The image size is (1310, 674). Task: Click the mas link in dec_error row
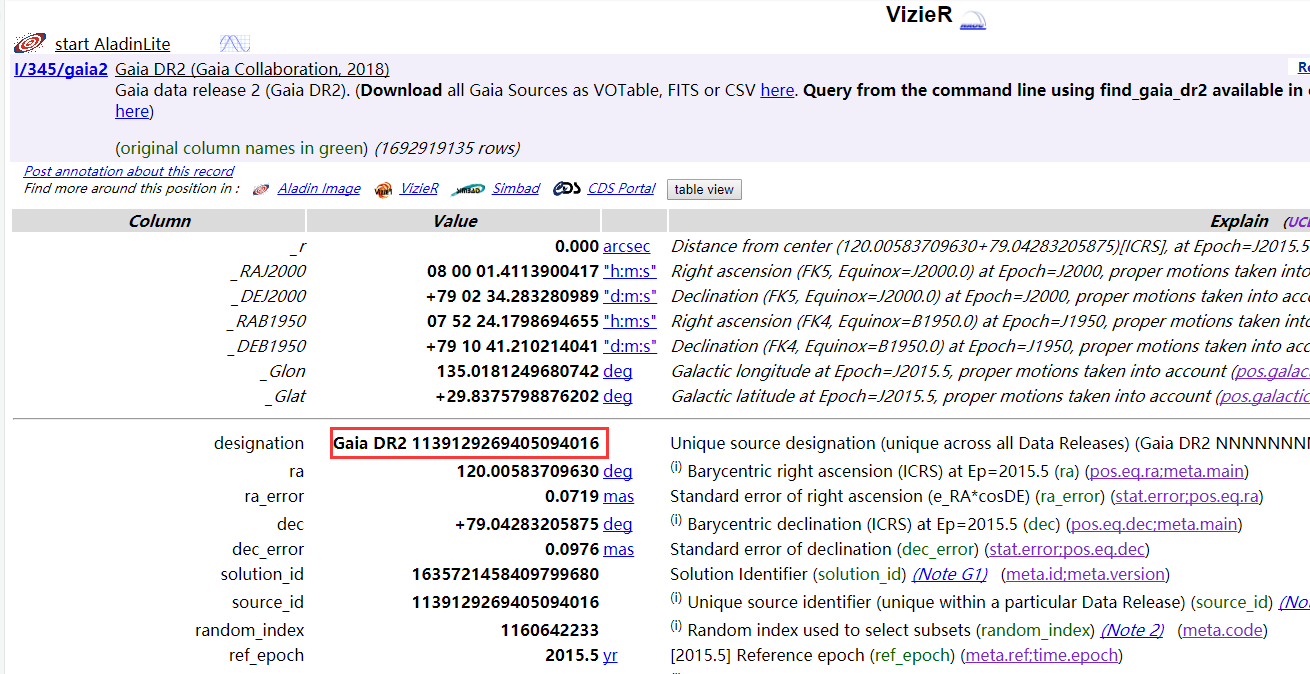619,549
